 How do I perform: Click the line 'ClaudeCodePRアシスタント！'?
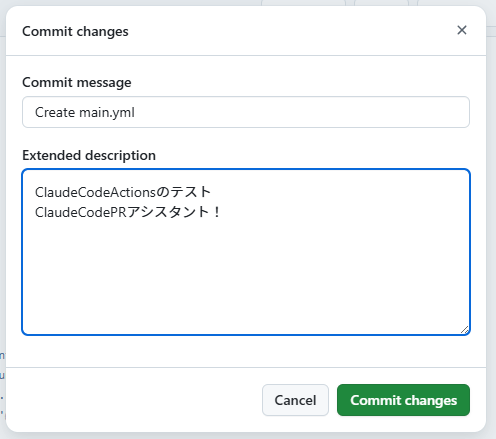click(x=128, y=212)
